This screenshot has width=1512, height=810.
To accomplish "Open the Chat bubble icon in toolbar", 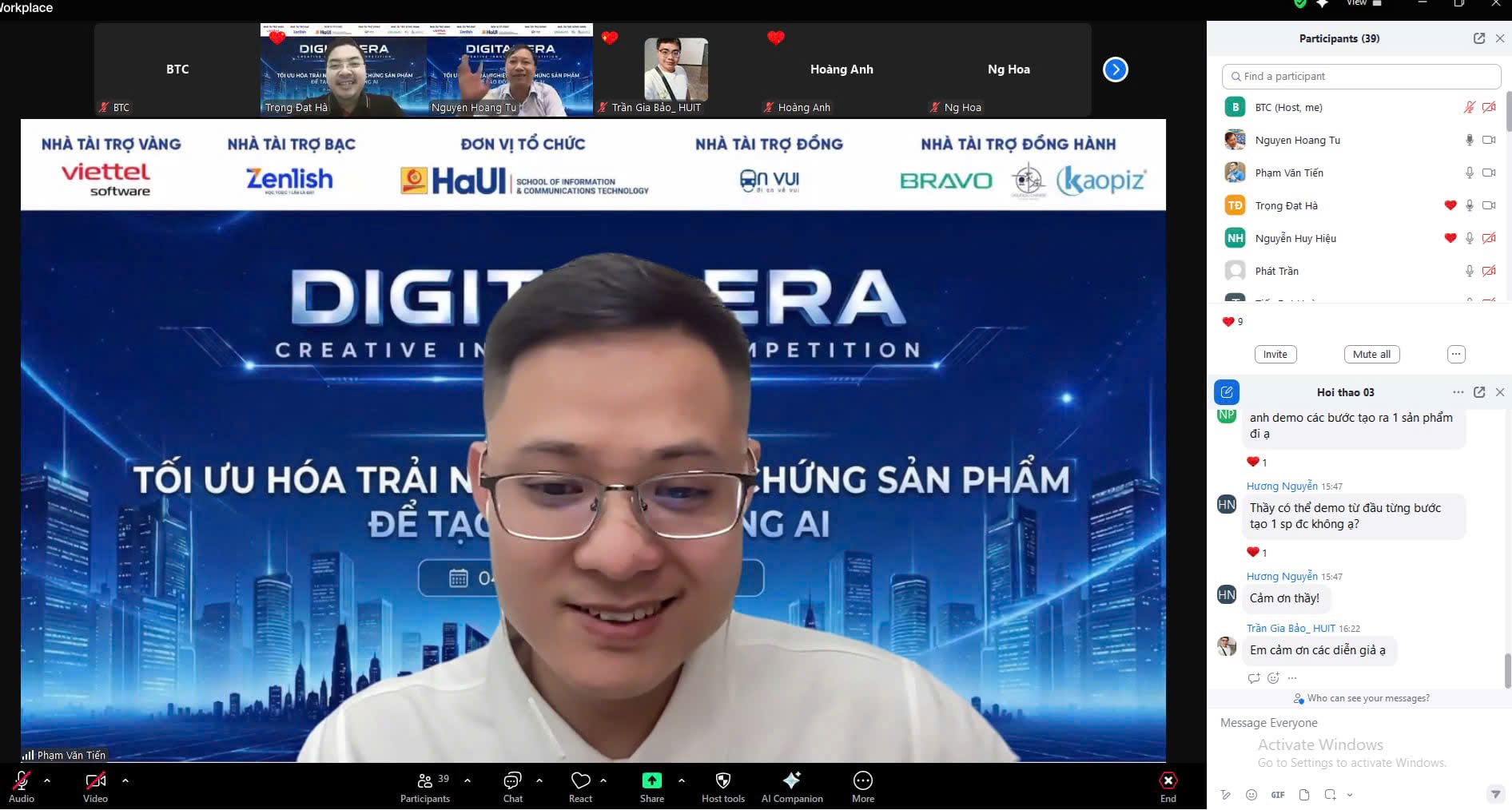I will click(512, 780).
